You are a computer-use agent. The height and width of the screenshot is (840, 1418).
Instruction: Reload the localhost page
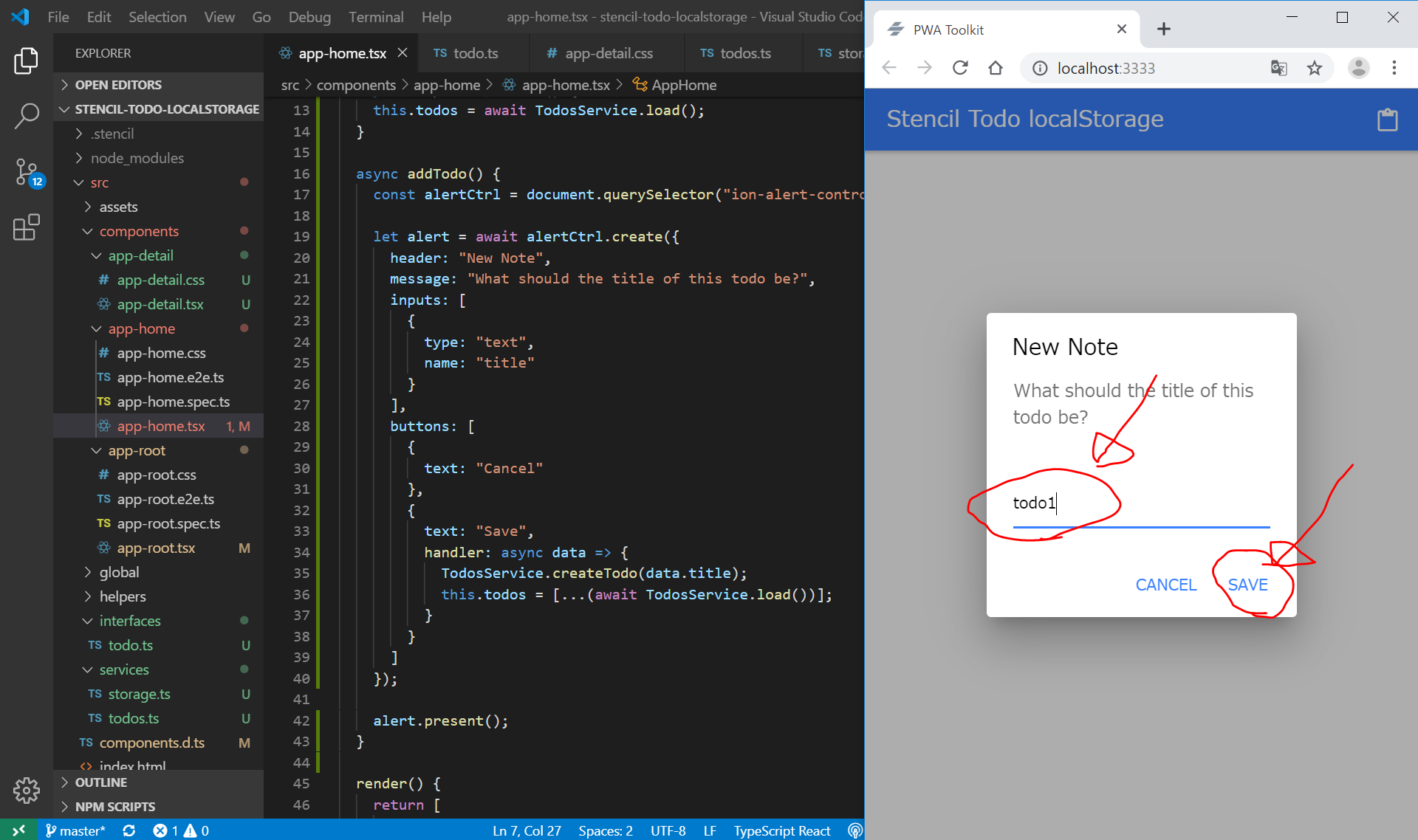click(x=960, y=68)
